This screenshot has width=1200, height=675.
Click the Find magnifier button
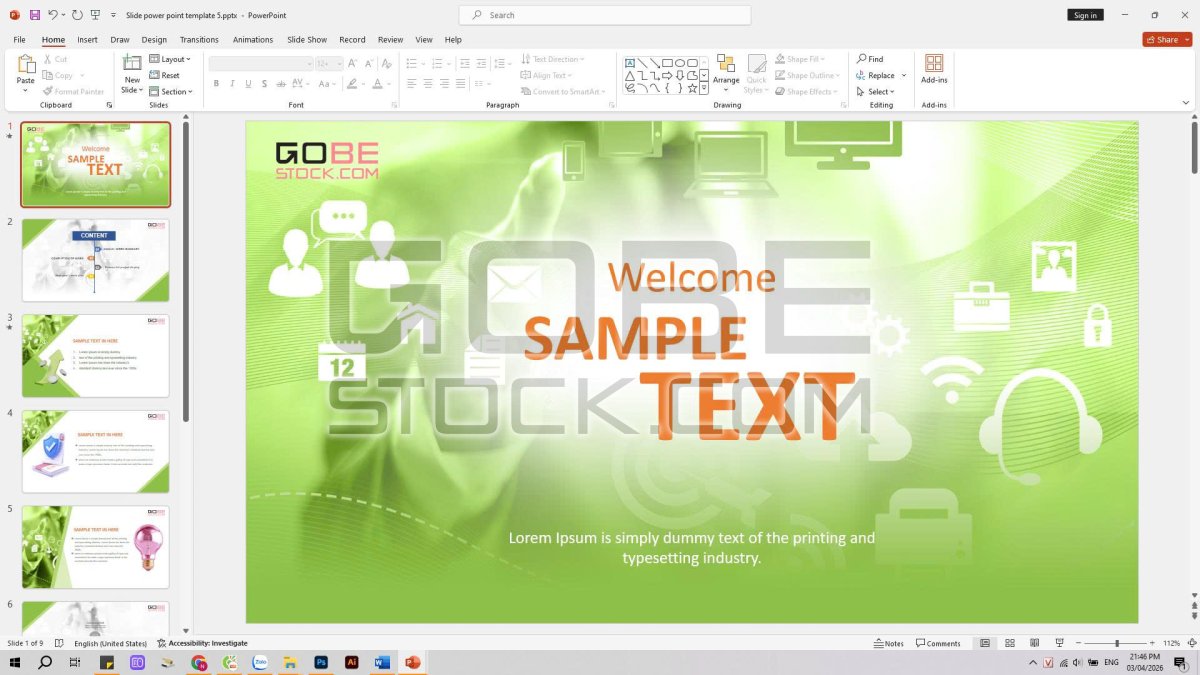point(870,59)
